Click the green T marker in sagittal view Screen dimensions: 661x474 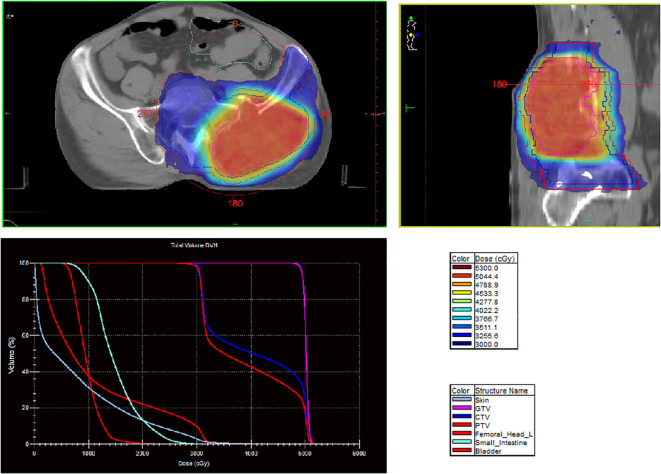tap(407, 107)
